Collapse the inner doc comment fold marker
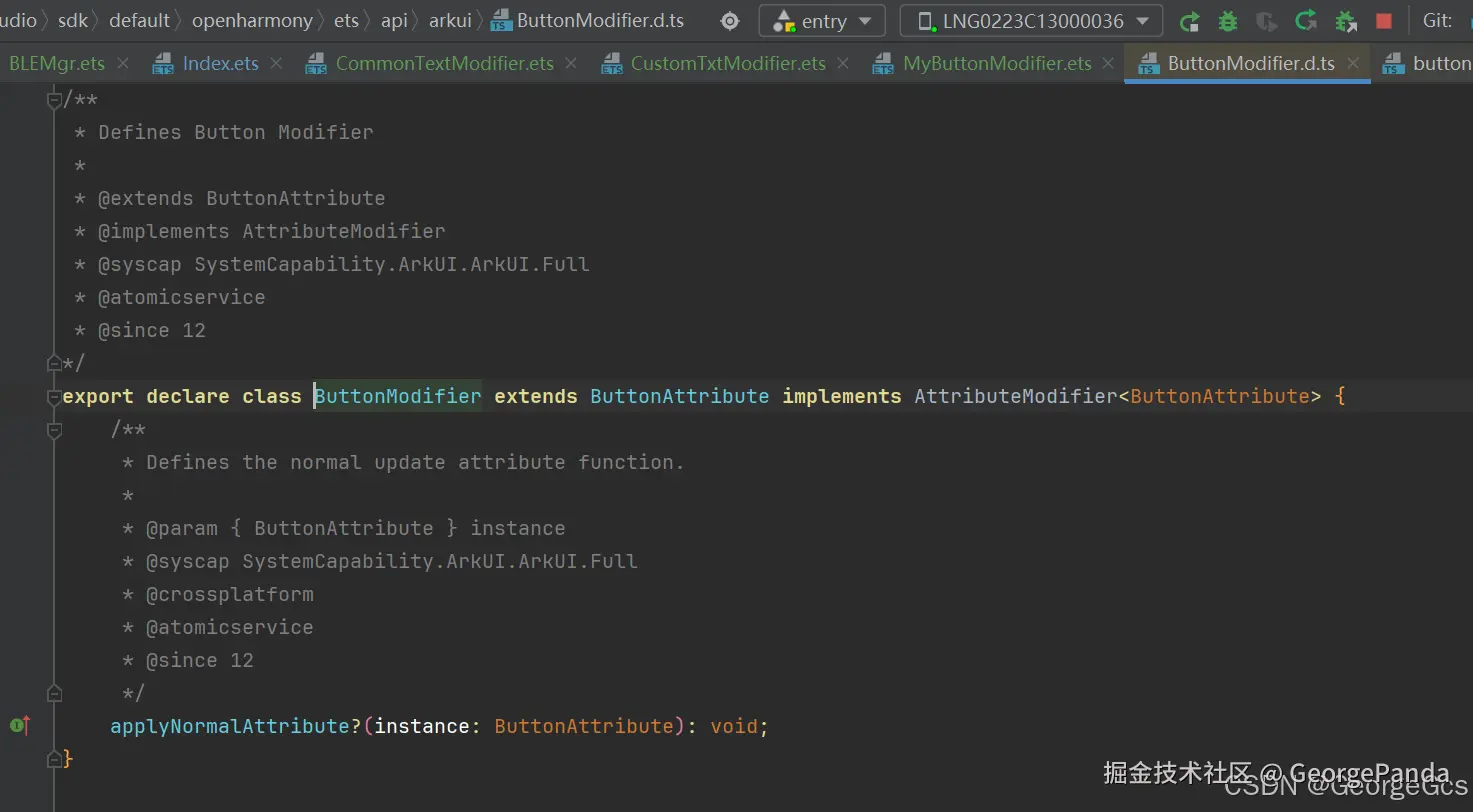This screenshot has height=812, width=1473. click(54, 430)
